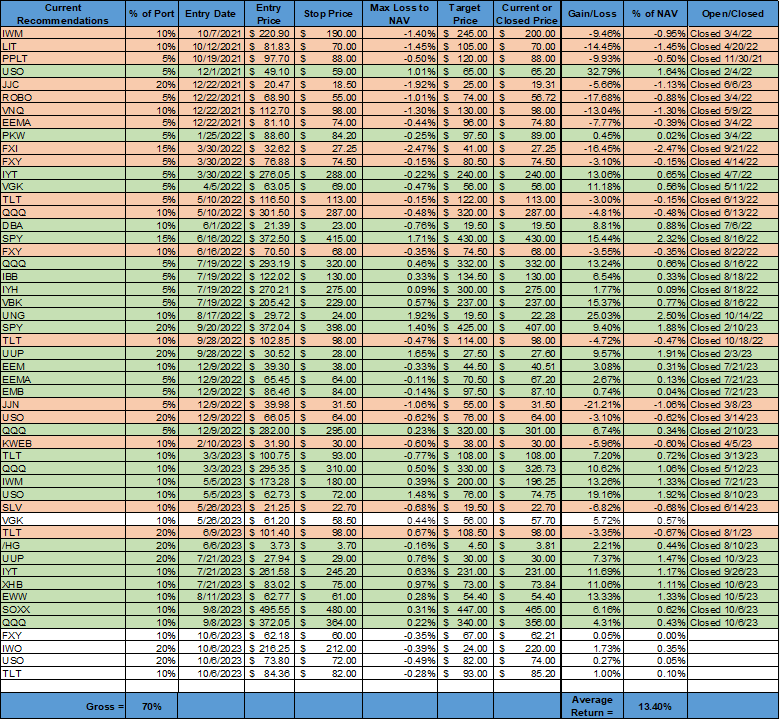Select the DBA ticker cell
The height and width of the screenshot is (720, 780).
pyautogui.click(x=63, y=225)
